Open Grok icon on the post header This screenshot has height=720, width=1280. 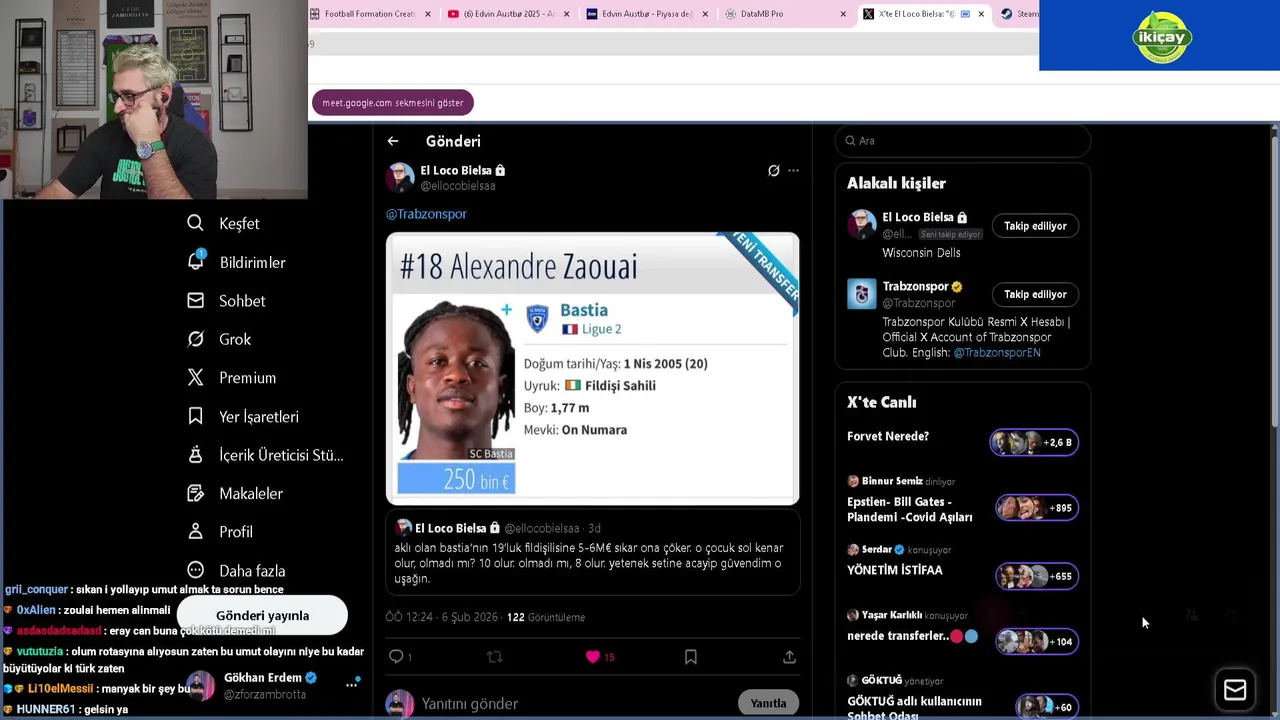pos(773,171)
